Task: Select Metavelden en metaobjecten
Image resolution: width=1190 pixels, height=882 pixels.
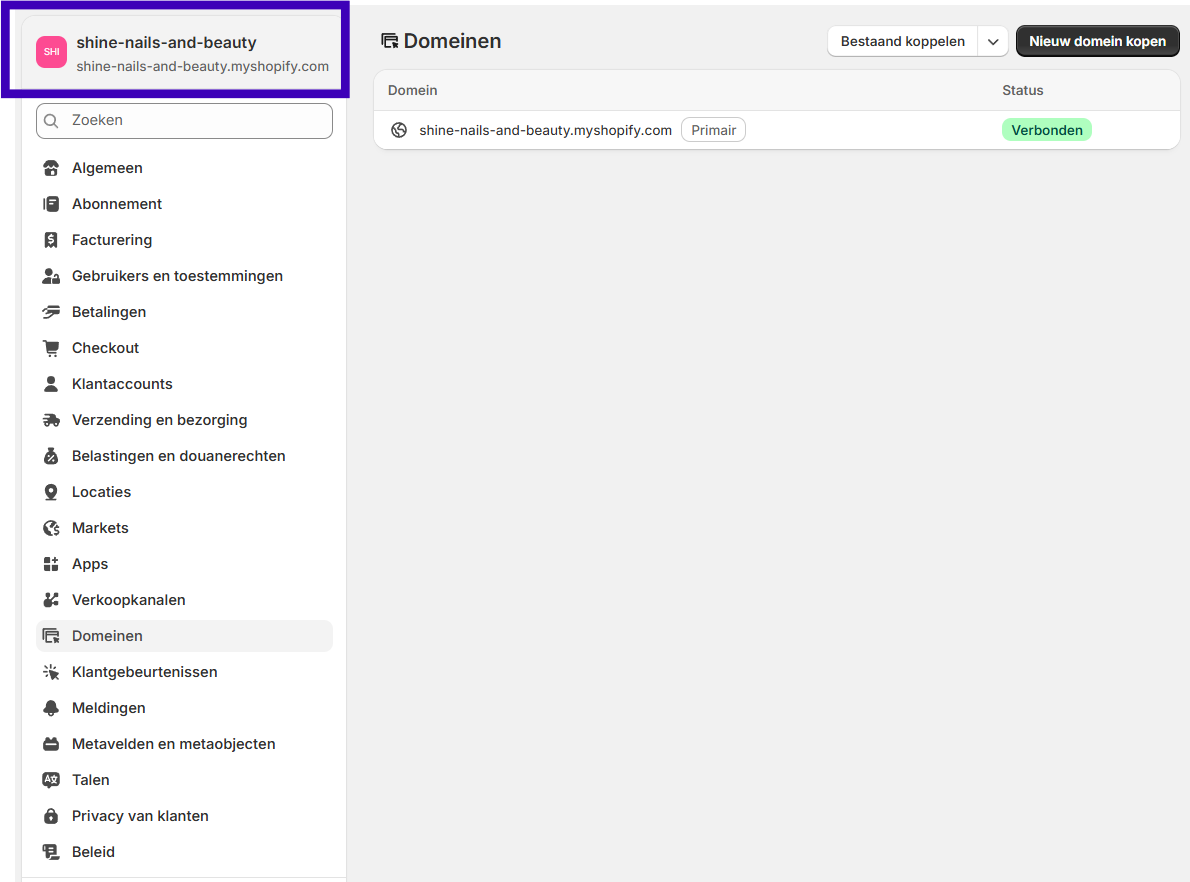Action: point(173,744)
